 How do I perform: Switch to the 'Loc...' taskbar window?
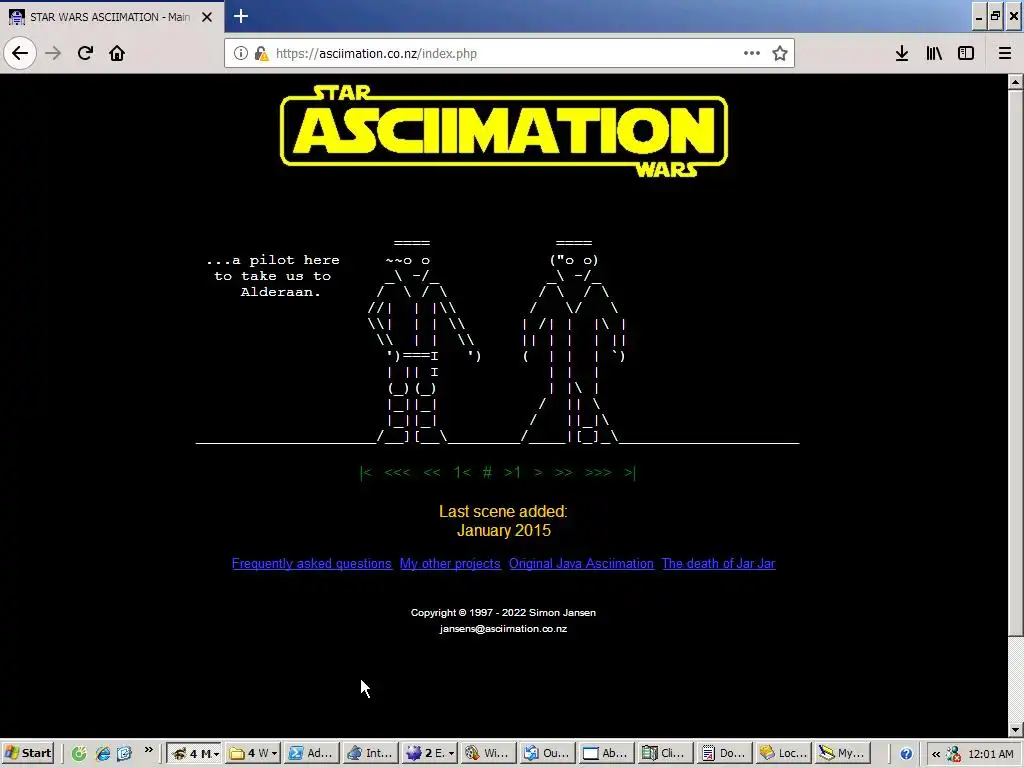pyautogui.click(x=782, y=753)
